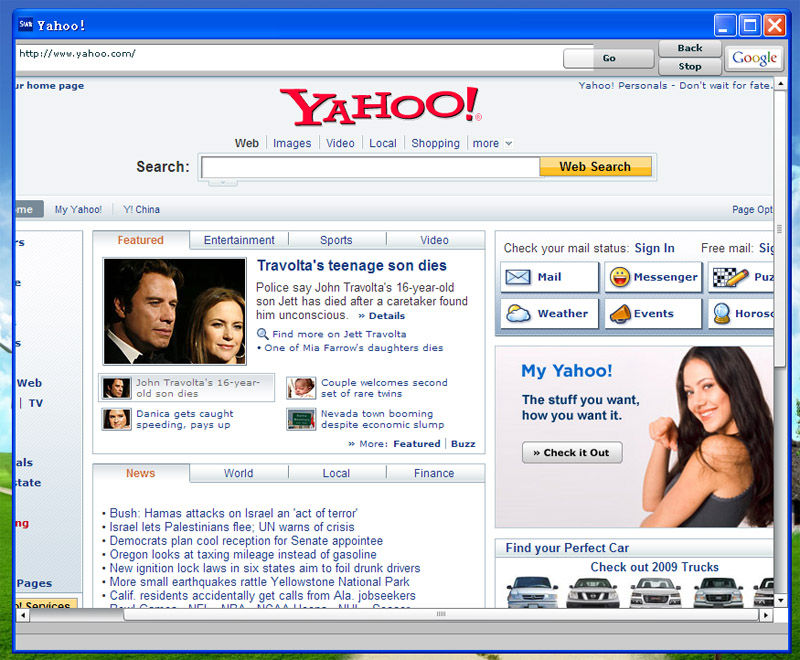Open thumbnail for rare twins story

pos(301,388)
